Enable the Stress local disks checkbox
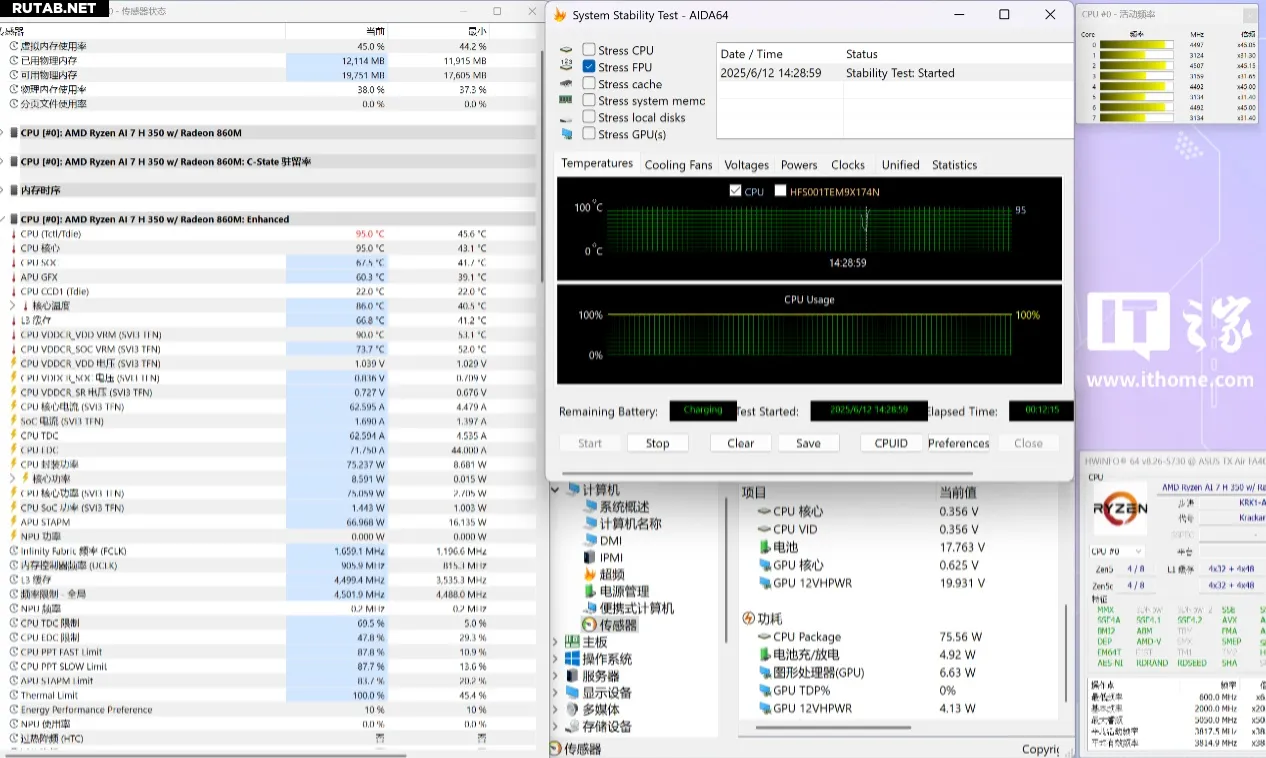 [x=589, y=117]
